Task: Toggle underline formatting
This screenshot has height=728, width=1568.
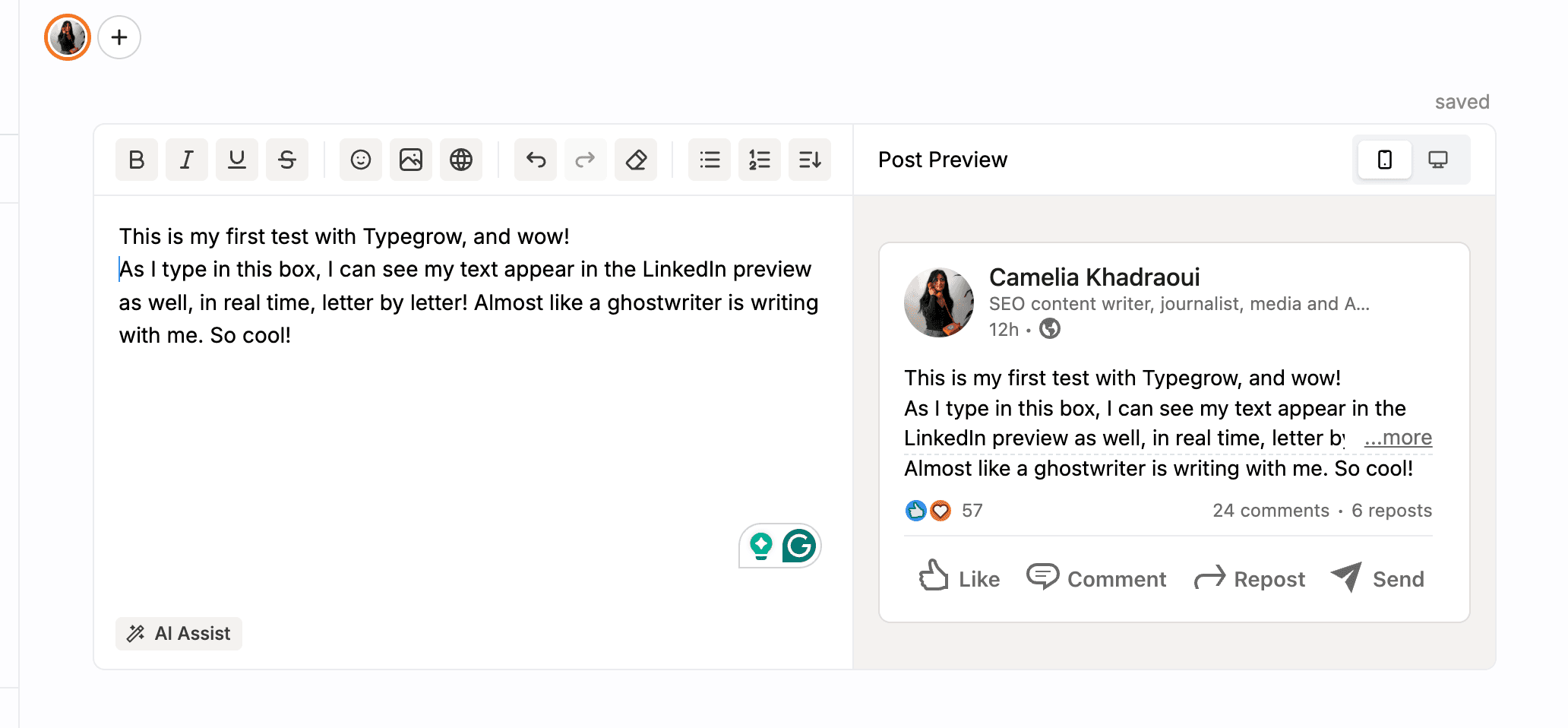Action: pyautogui.click(x=237, y=160)
